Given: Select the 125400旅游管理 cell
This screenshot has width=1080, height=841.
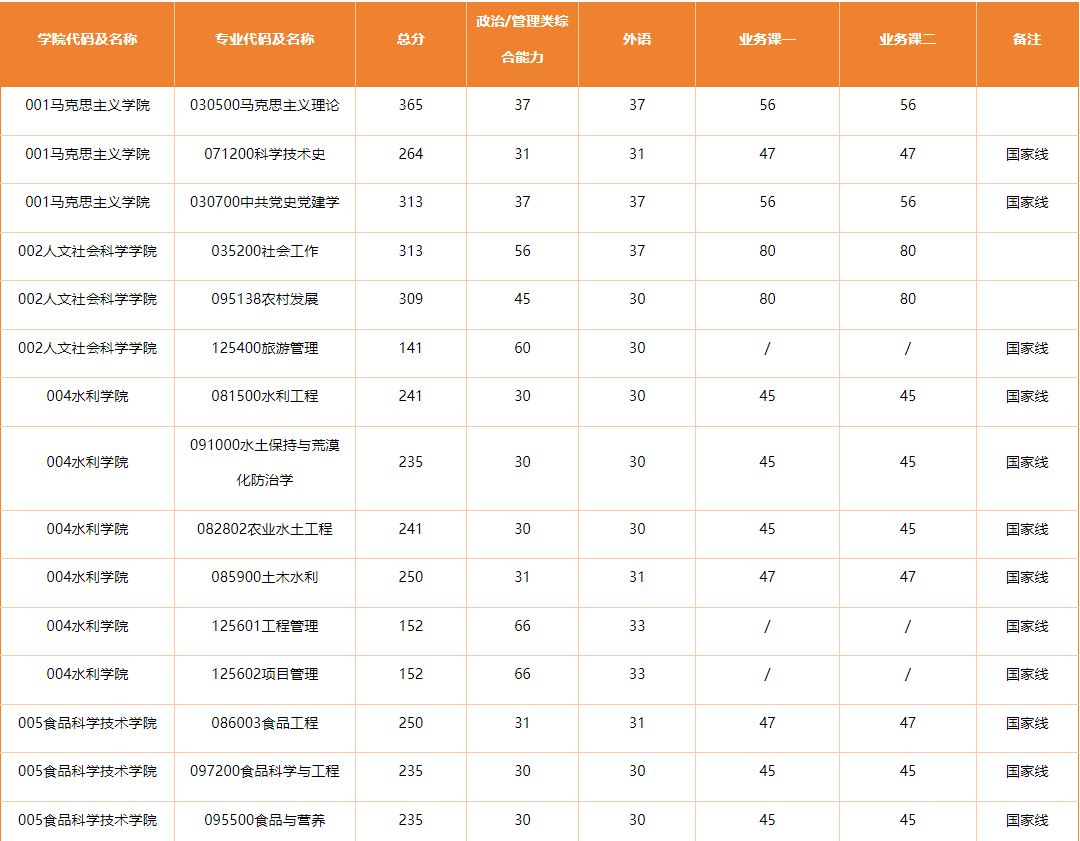Looking at the screenshot, I should 264,348.
